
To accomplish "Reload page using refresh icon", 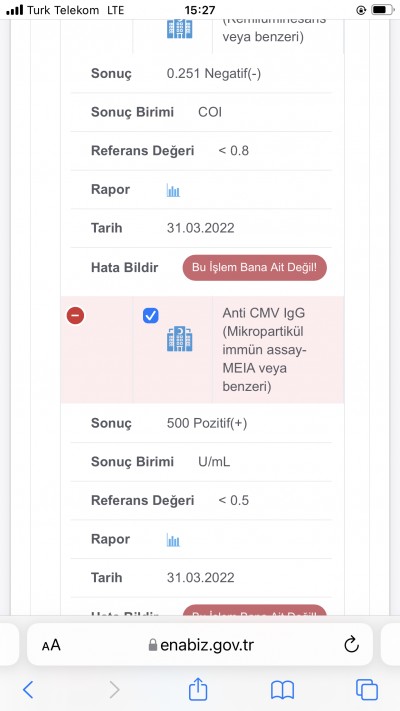I will click(351, 645).
